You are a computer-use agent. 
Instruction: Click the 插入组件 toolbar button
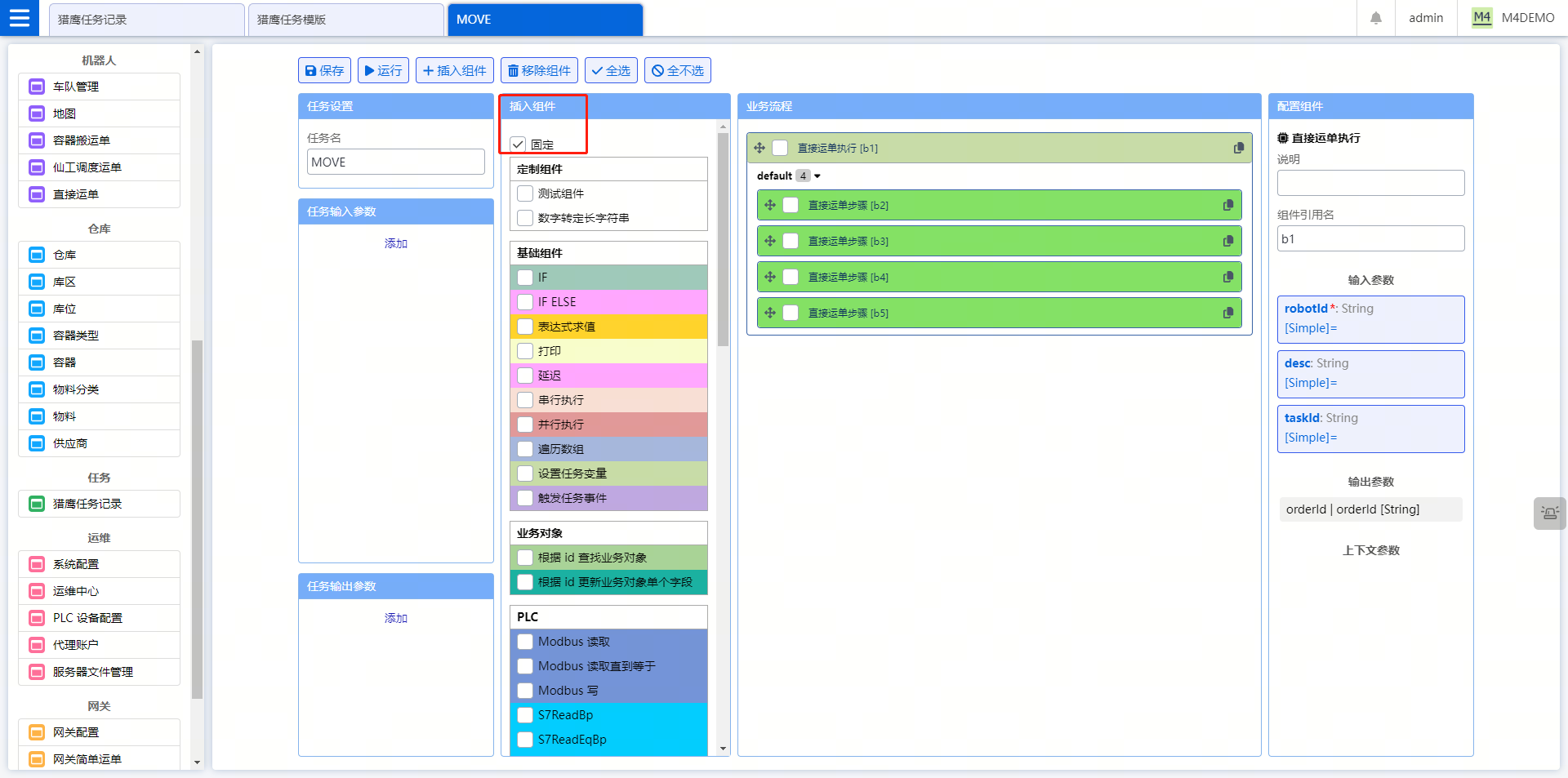tap(455, 70)
